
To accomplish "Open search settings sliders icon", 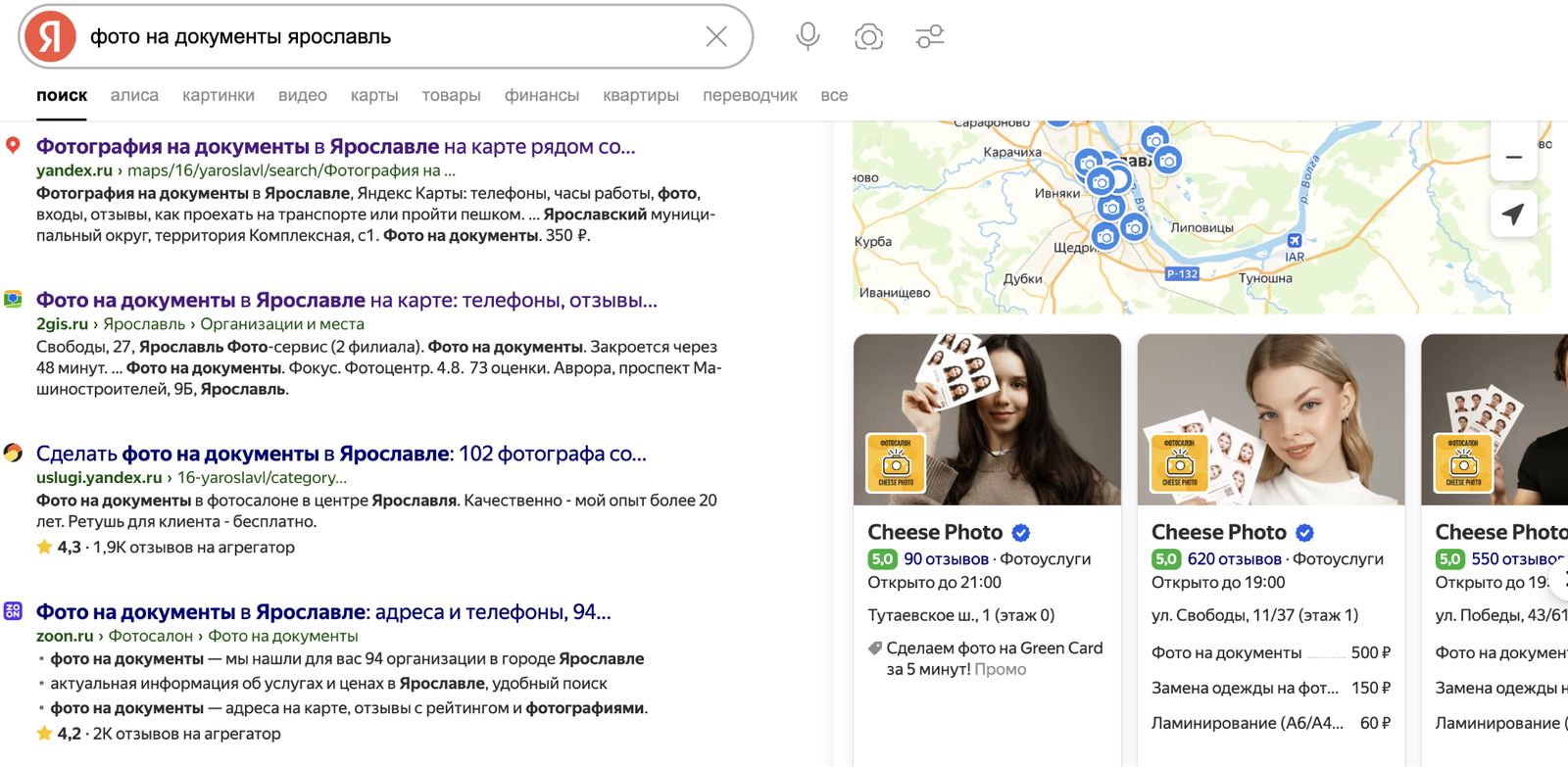I will click(929, 37).
